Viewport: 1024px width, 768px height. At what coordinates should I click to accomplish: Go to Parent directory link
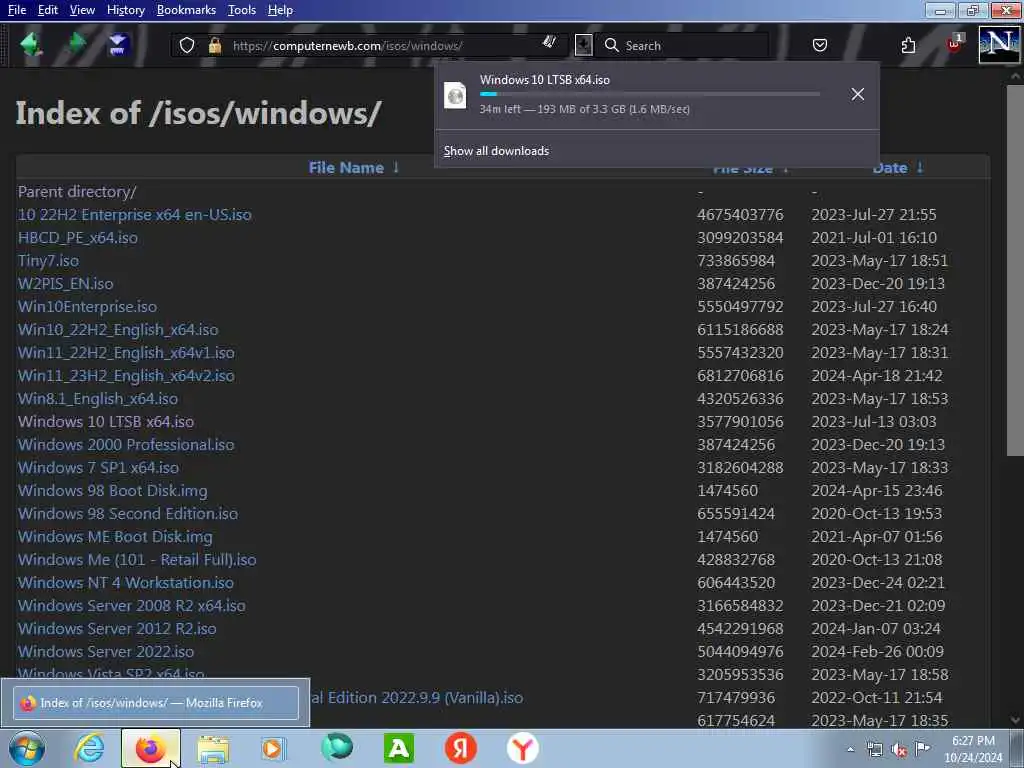point(77,191)
